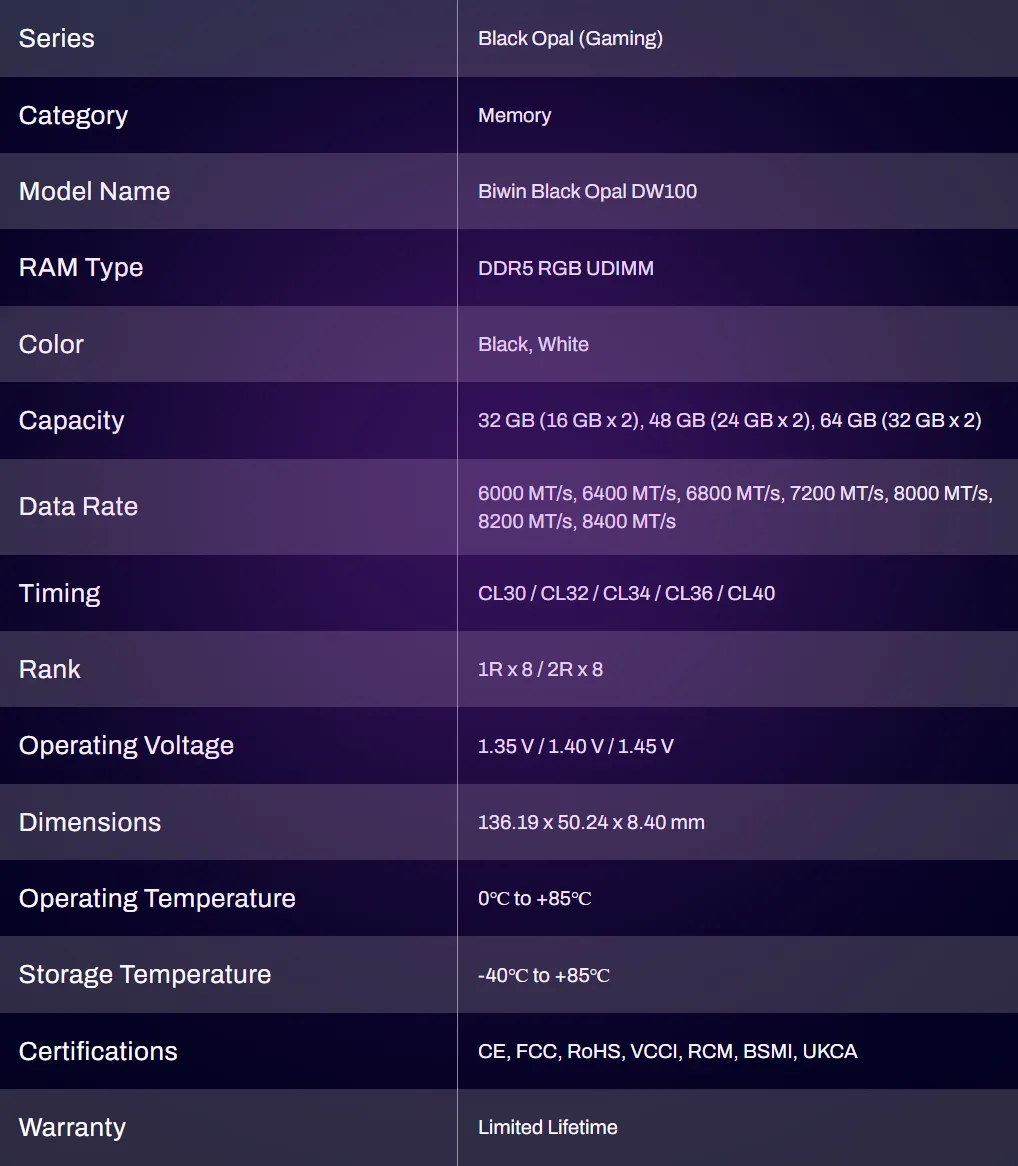Click the Warranty label
The height and width of the screenshot is (1166, 1018).
(x=72, y=1128)
